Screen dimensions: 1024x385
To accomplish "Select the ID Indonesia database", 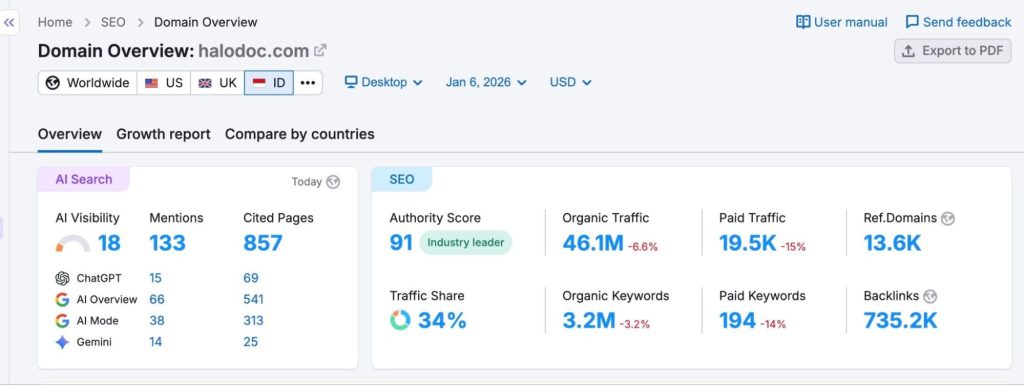I will coord(269,83).
